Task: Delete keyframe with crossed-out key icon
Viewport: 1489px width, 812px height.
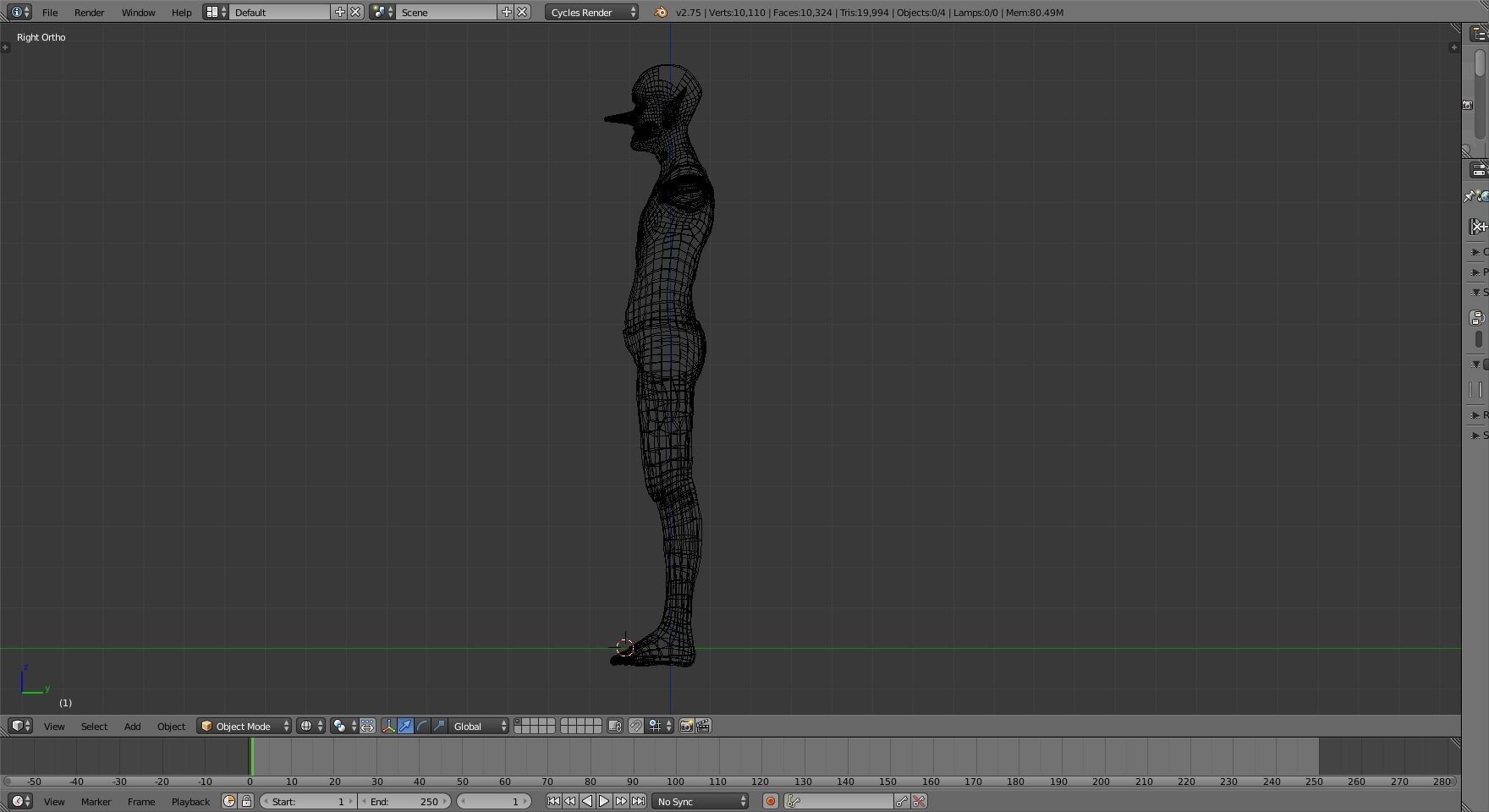Action: tap(919, 801)
